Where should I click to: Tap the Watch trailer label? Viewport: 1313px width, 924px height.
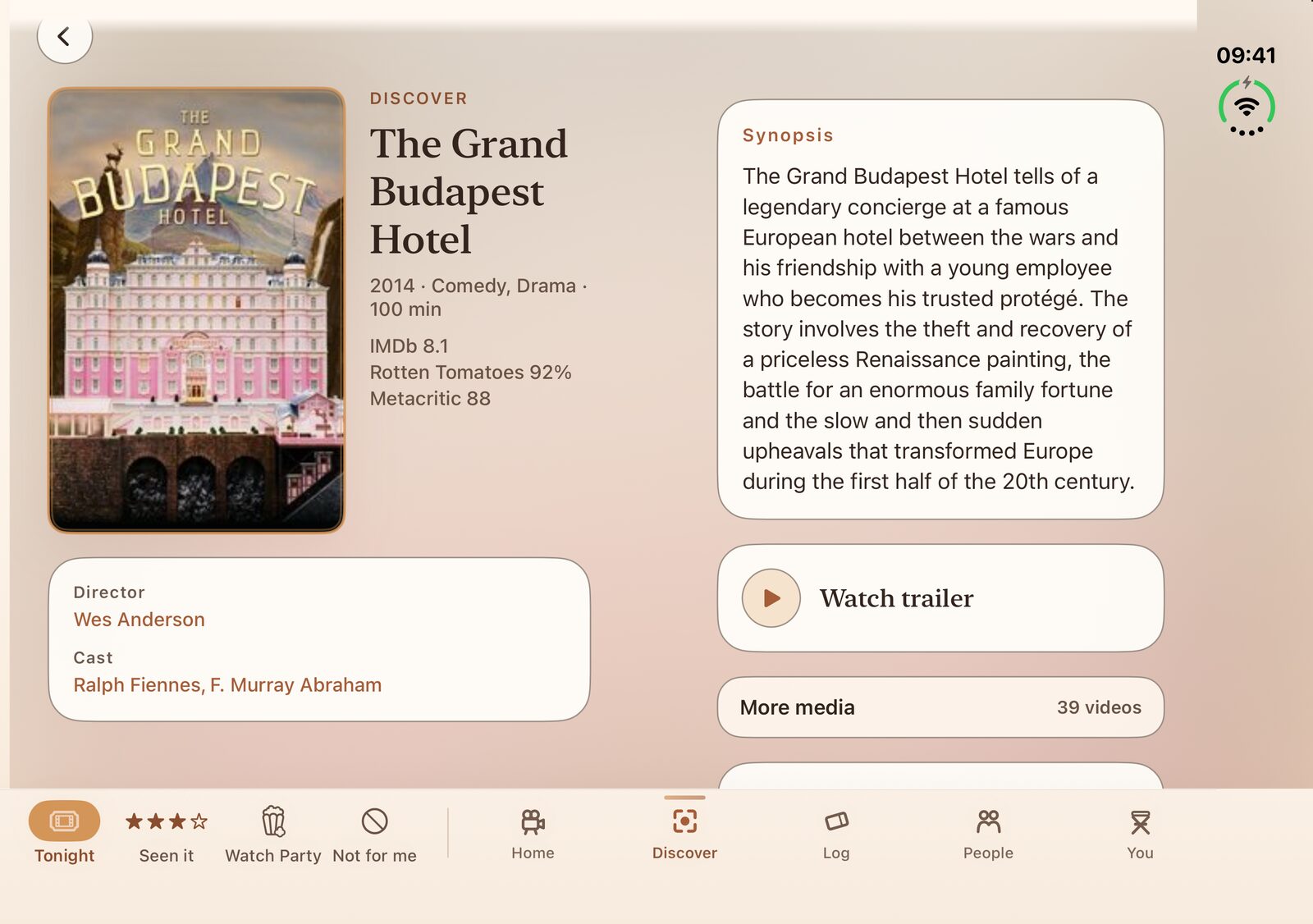point(896,598)
